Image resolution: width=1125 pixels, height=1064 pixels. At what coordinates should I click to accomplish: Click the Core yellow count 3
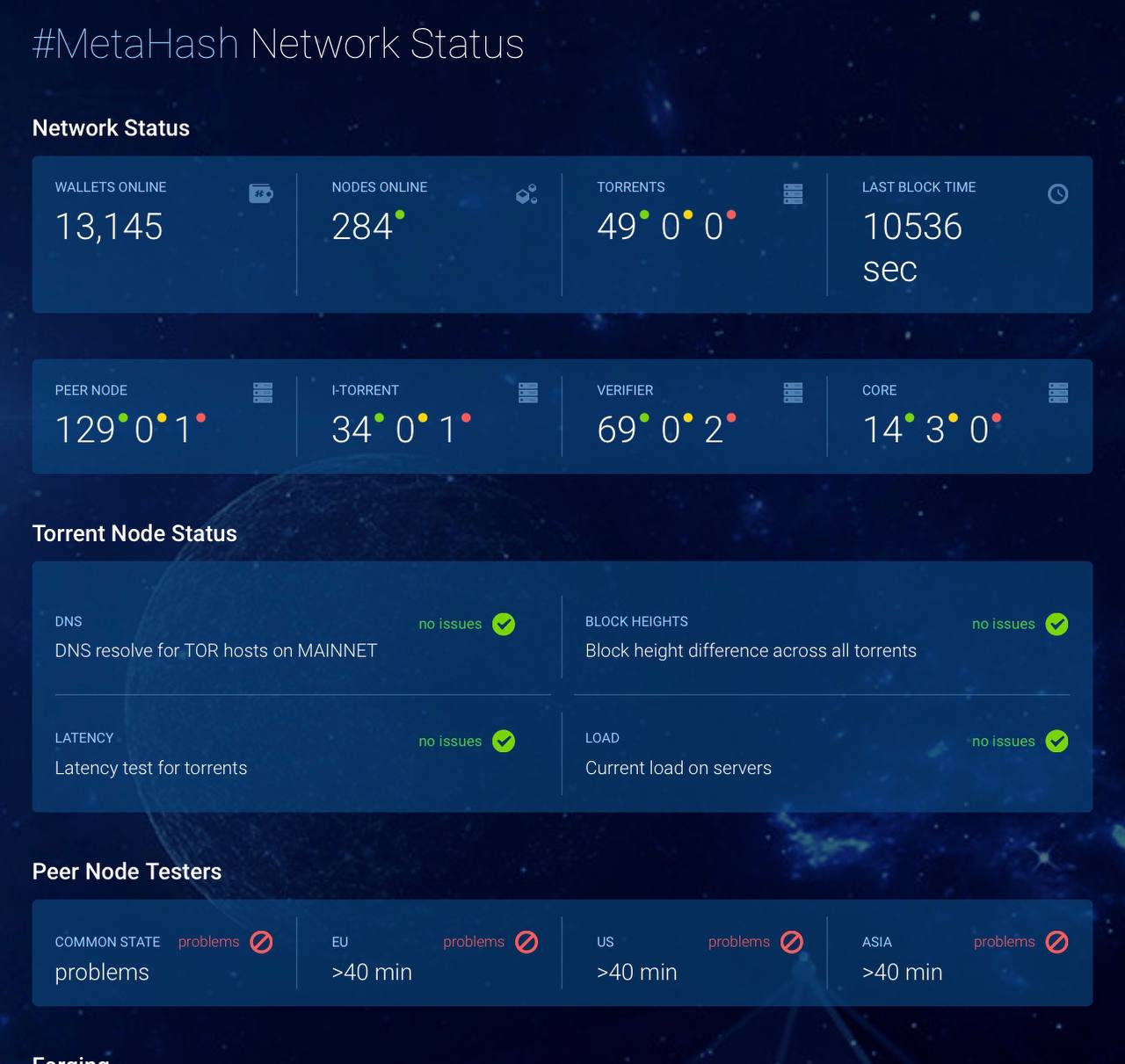click(935, 430)
